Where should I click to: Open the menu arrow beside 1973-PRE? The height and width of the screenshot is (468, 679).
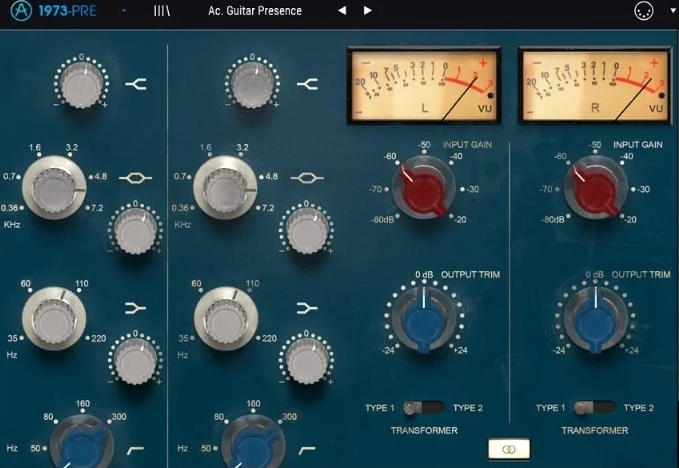pyautogui.click(x=123, y=11)
